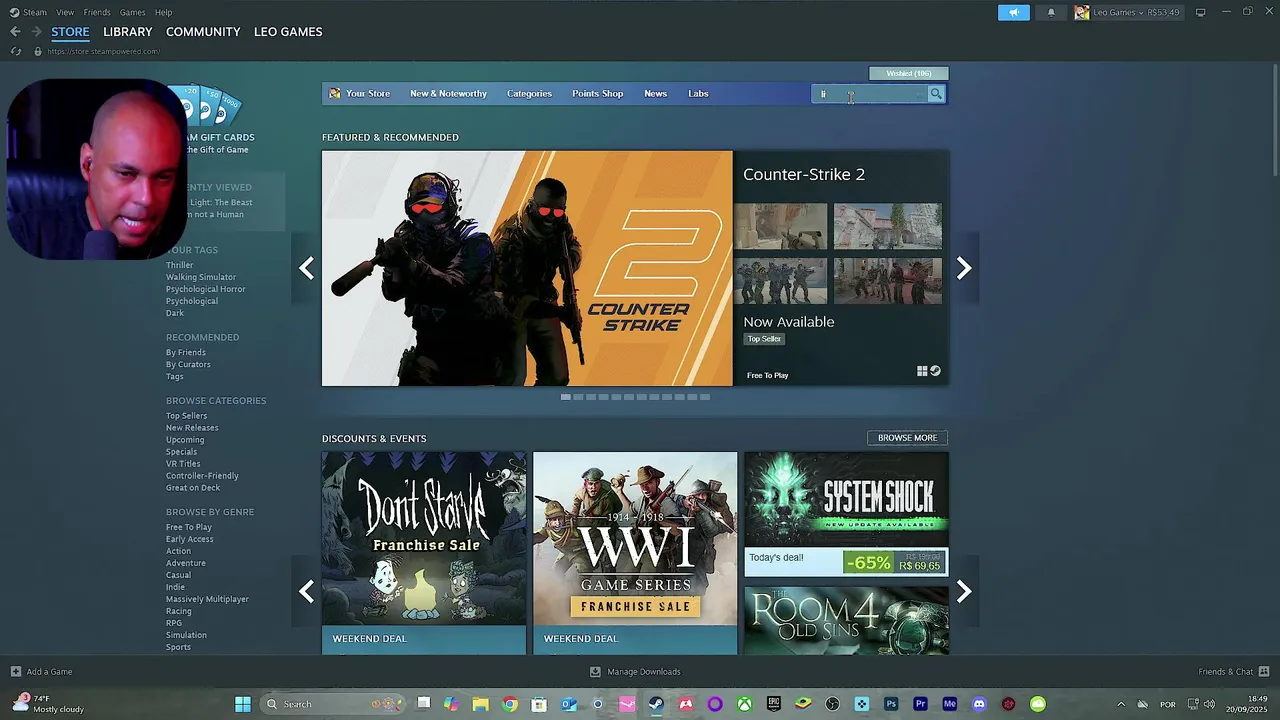Show the next featured game

tap(964, 268)
